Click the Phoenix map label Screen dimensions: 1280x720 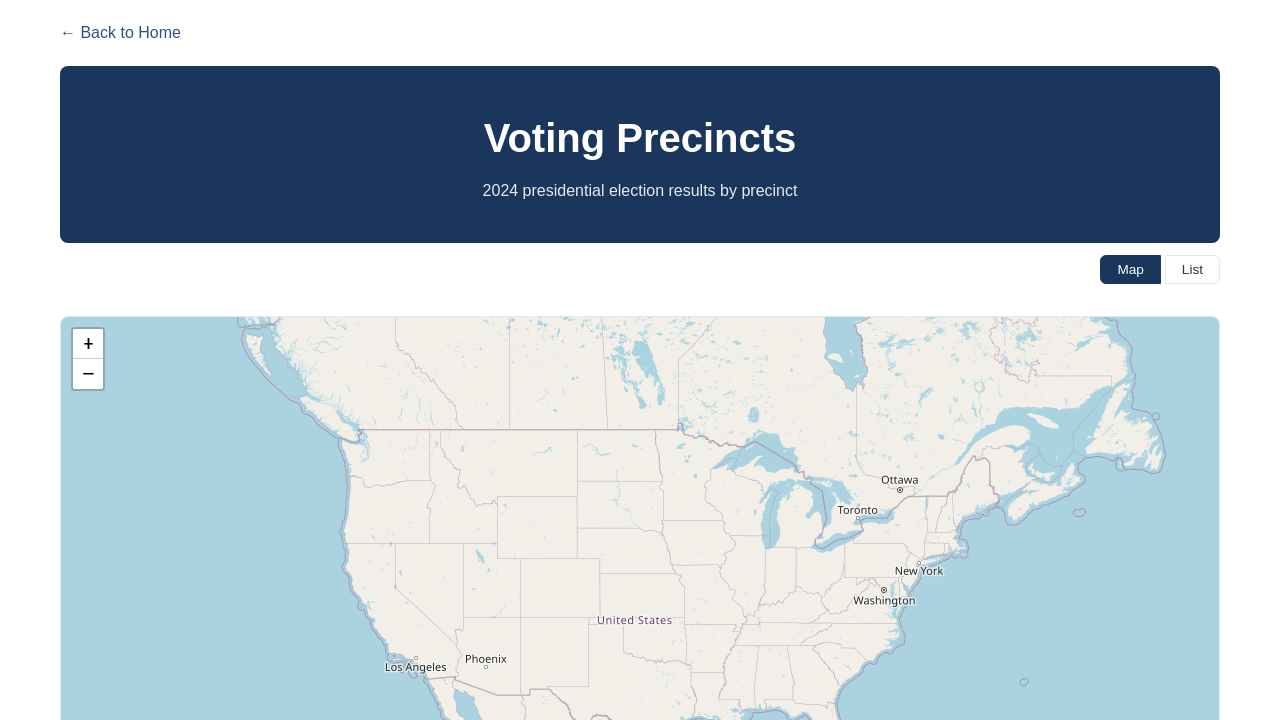click(486, 659)
